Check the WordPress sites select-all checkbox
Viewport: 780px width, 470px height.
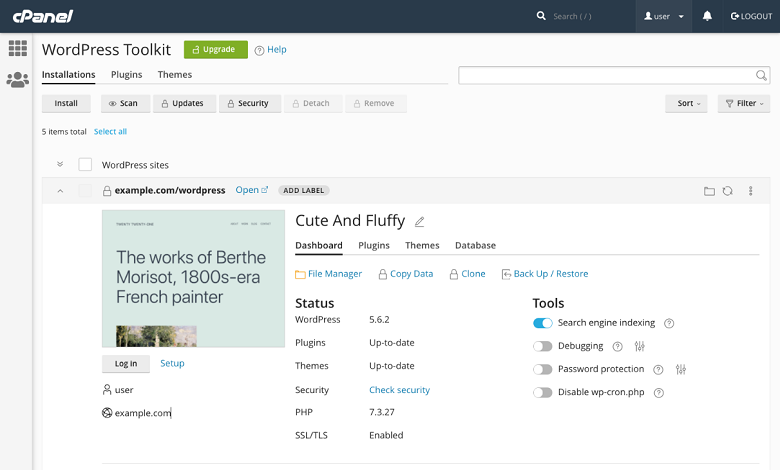(85, 165)
